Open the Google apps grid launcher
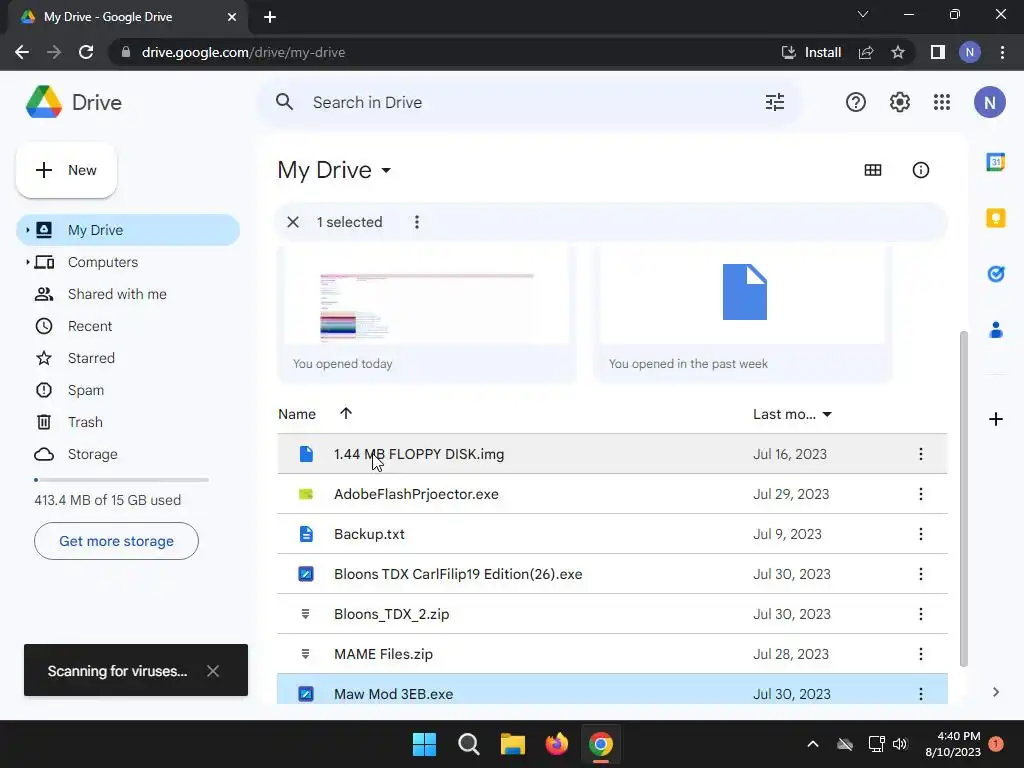 point(942,102)
